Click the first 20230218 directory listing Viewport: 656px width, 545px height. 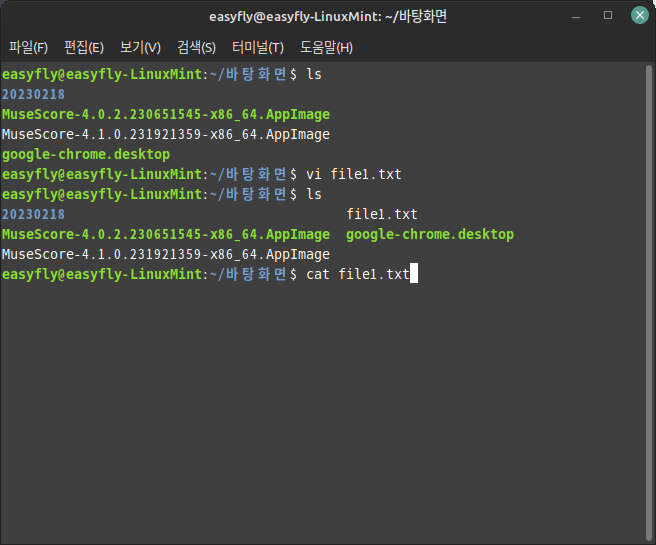tap(33, 95)
